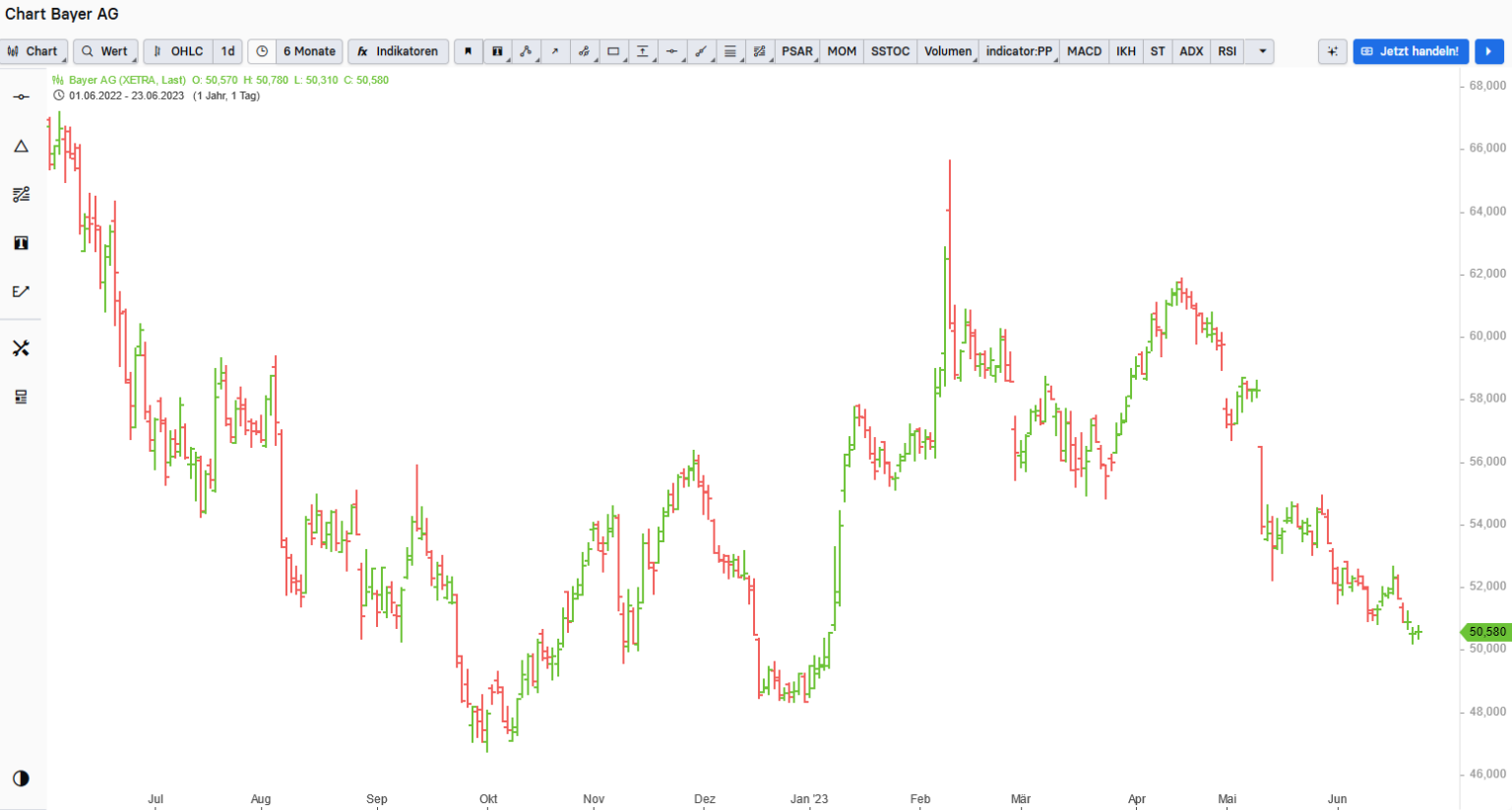Choose the trend arrow drawing tool
Image resolution: width=1512 pixels, height=810 pixels.
[556, 51]
